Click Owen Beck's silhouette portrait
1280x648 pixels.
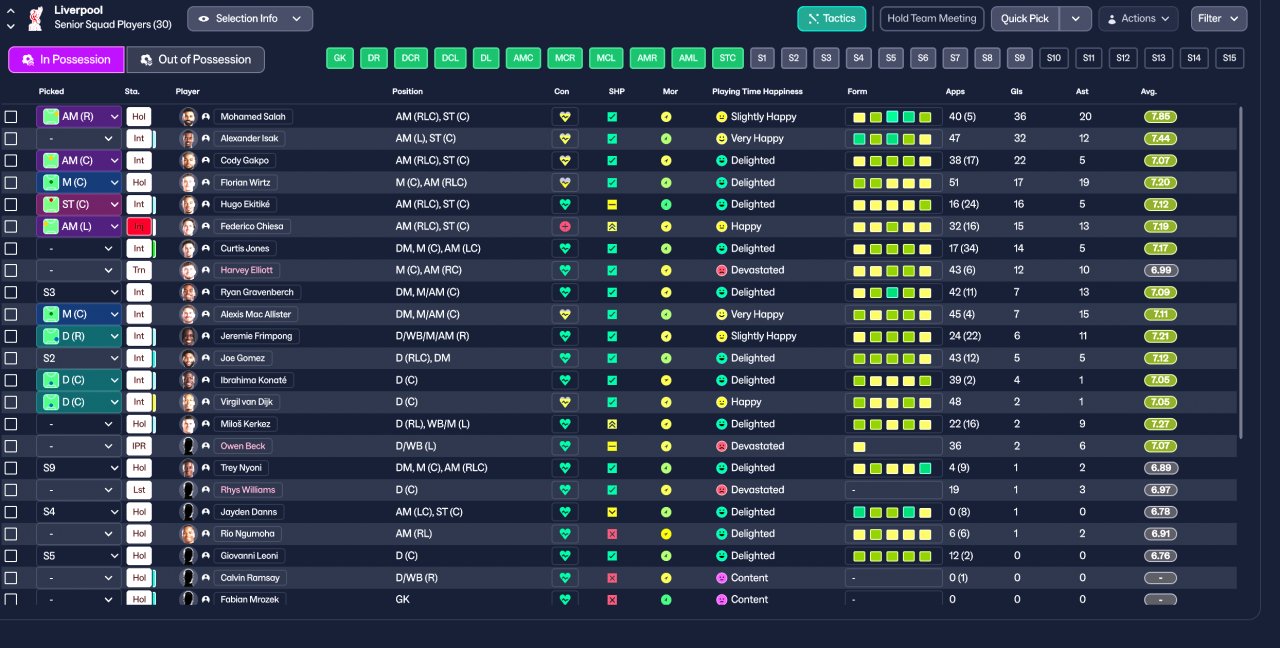click(188, 446)
